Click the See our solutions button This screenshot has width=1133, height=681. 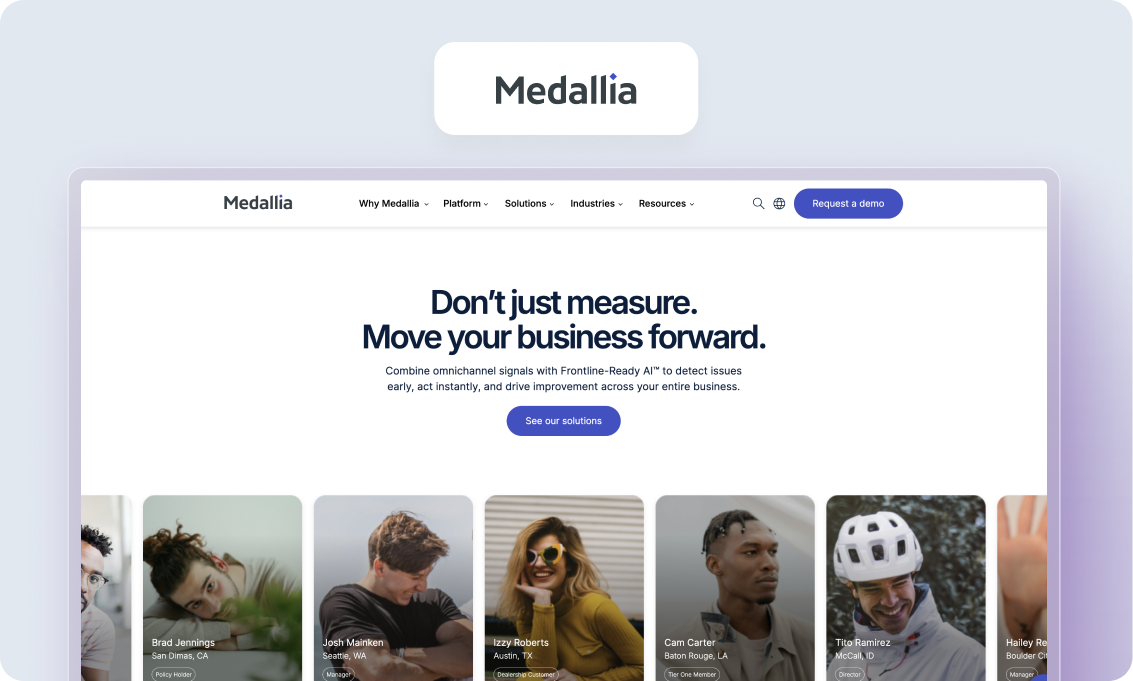(x=564, y=421)
